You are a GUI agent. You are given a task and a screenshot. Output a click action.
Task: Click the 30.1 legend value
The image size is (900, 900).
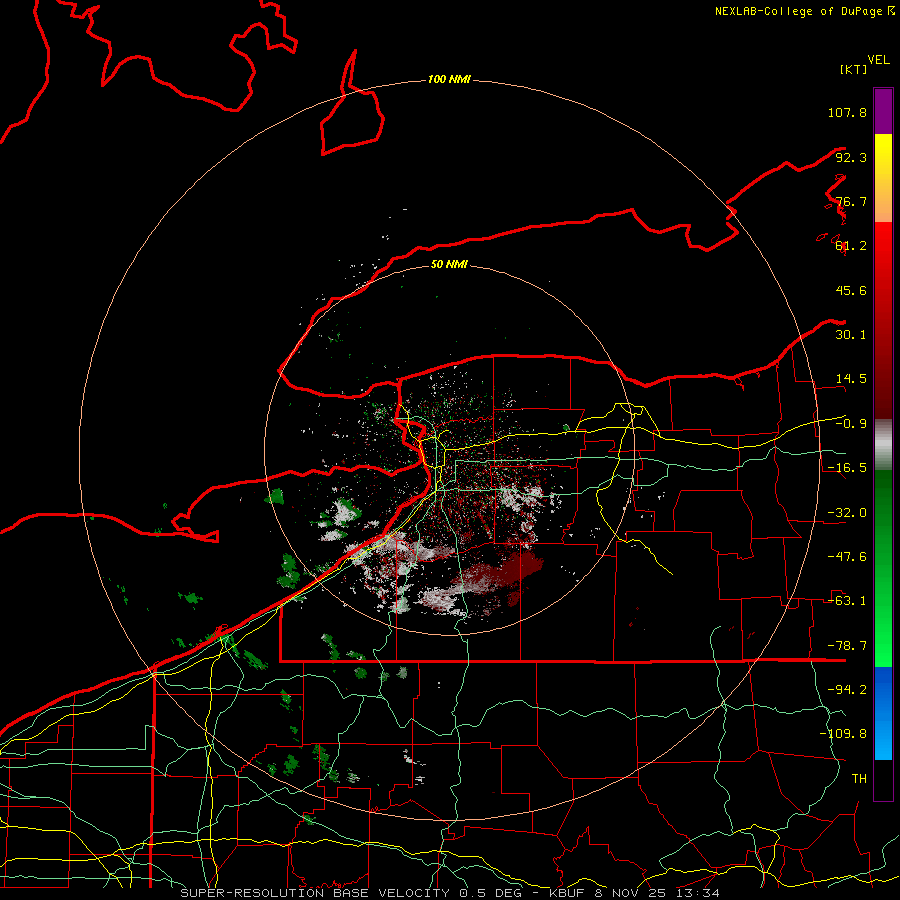coord(851,335)
